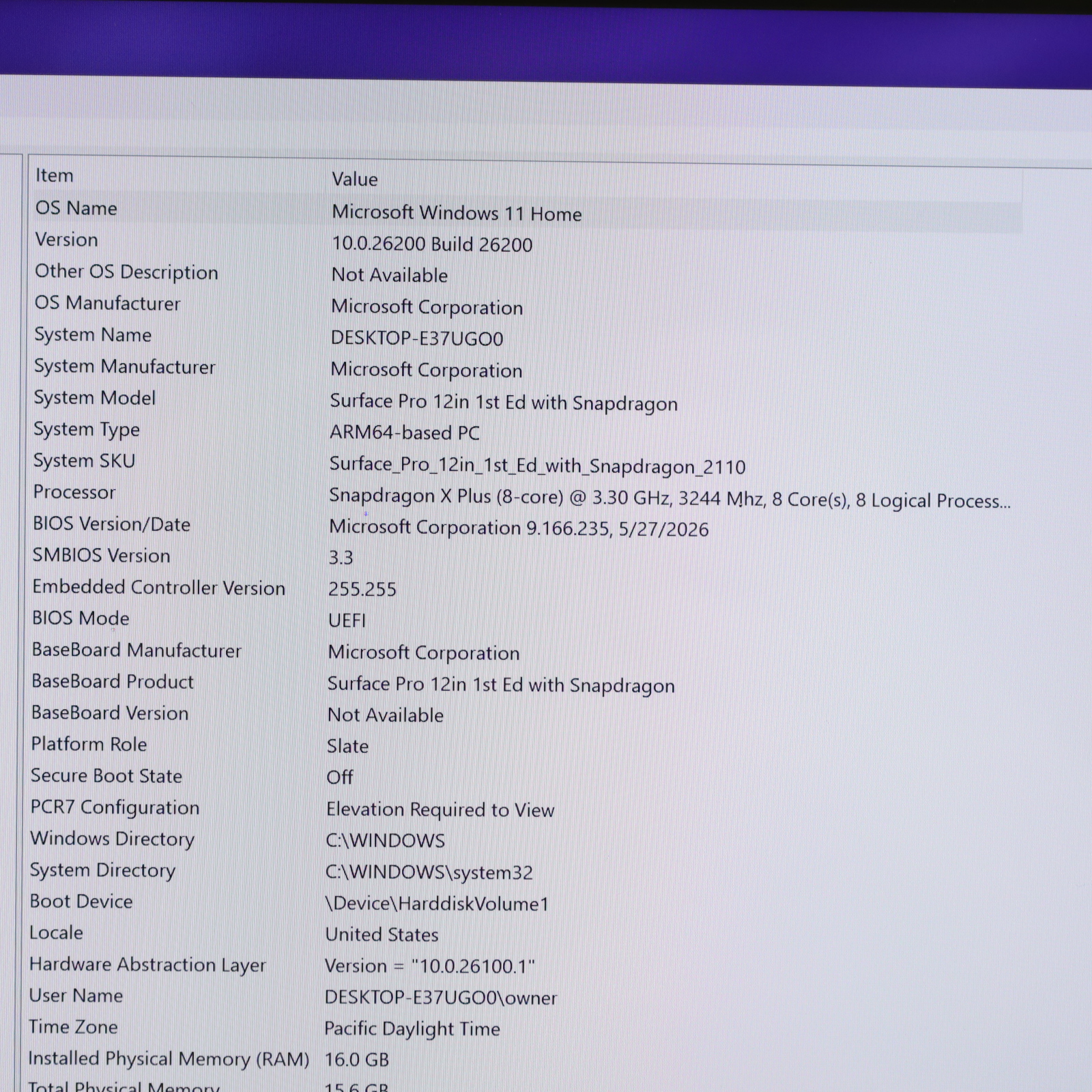The width and height of the screenshot is (1092, 1092).
Task: Select the value "Microsoft Windows 11 Home"
Action: (457, 214)
